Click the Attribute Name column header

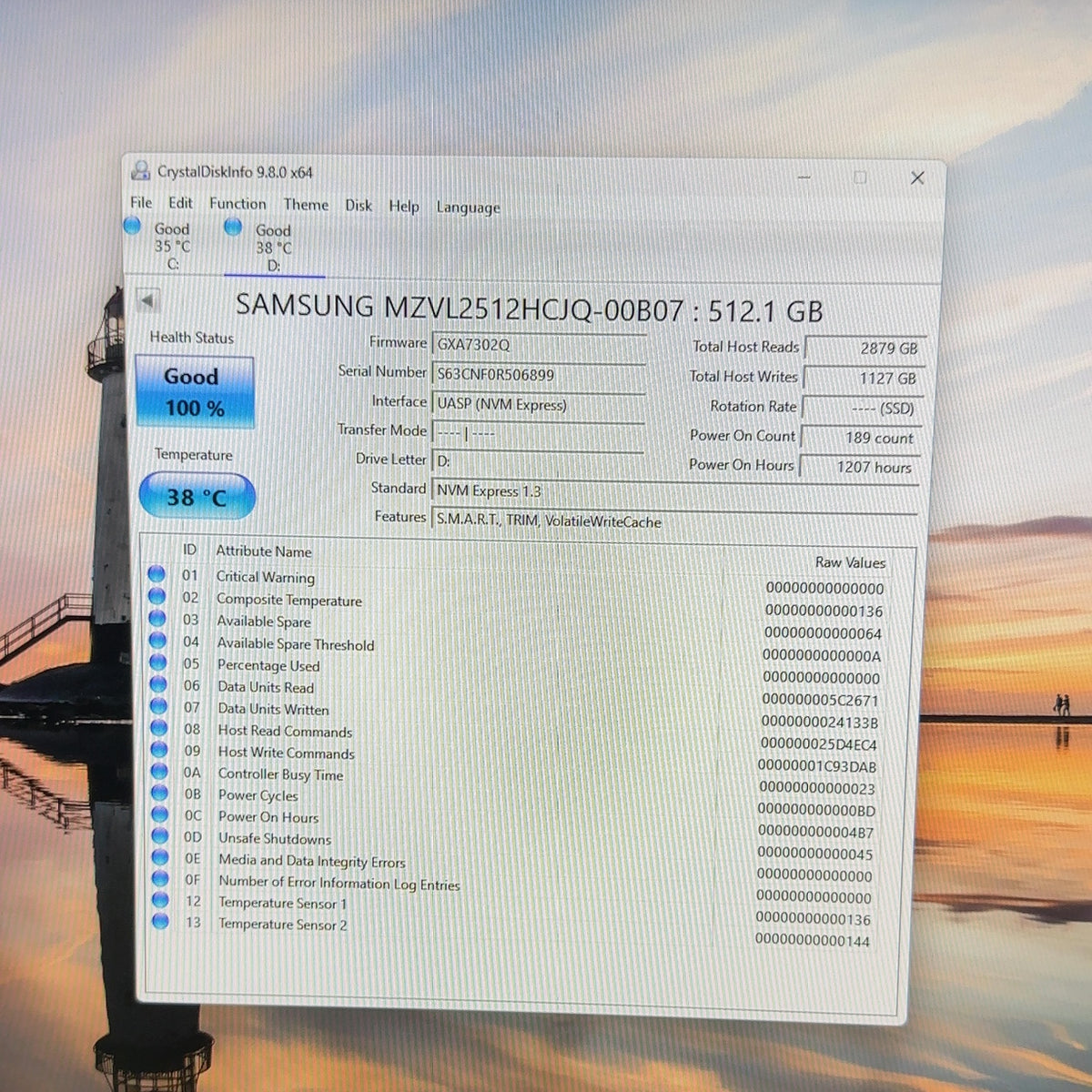click(264, 551)
